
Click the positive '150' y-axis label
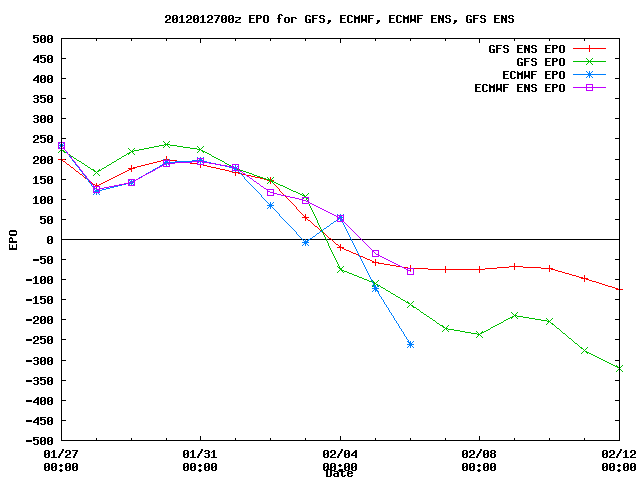coord(43,180)
